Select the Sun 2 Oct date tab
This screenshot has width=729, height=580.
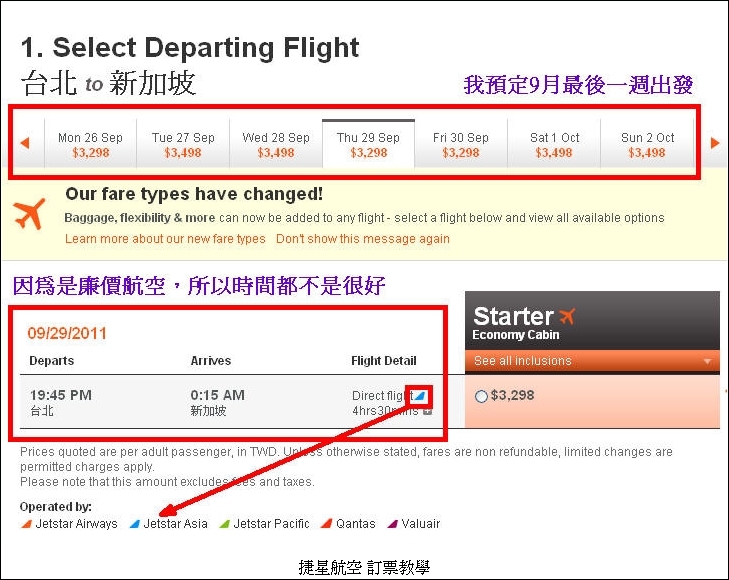point(647,144)
